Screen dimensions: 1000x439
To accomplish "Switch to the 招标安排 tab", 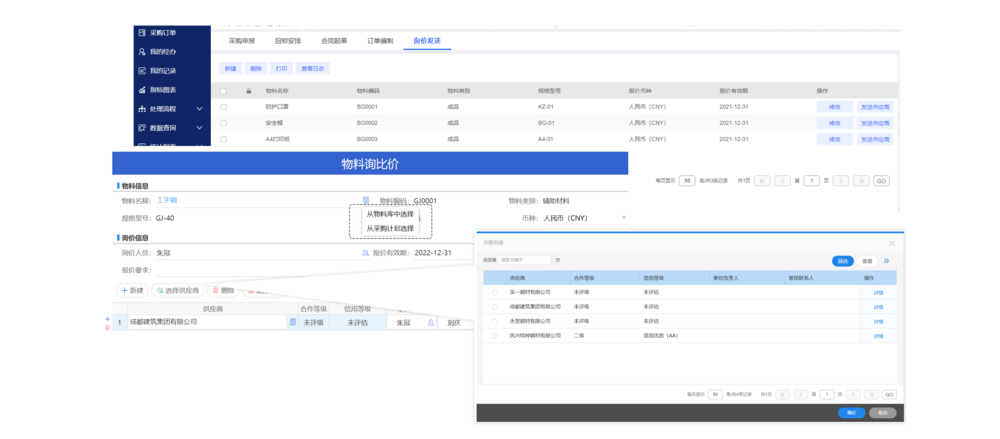I will click(x=288, y=41).
